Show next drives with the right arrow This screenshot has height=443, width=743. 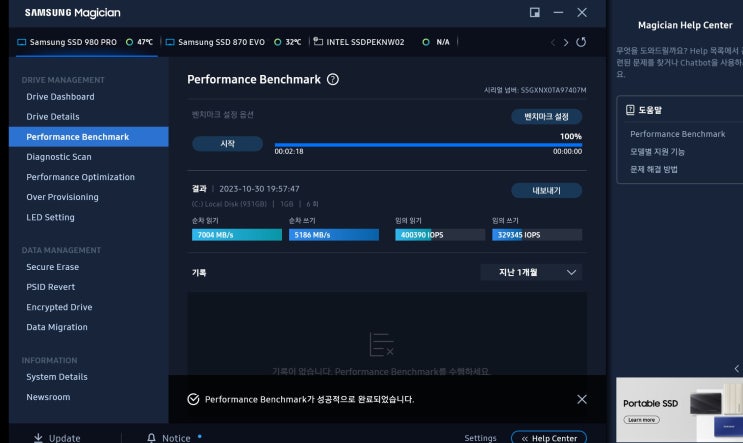click(566, 42)
